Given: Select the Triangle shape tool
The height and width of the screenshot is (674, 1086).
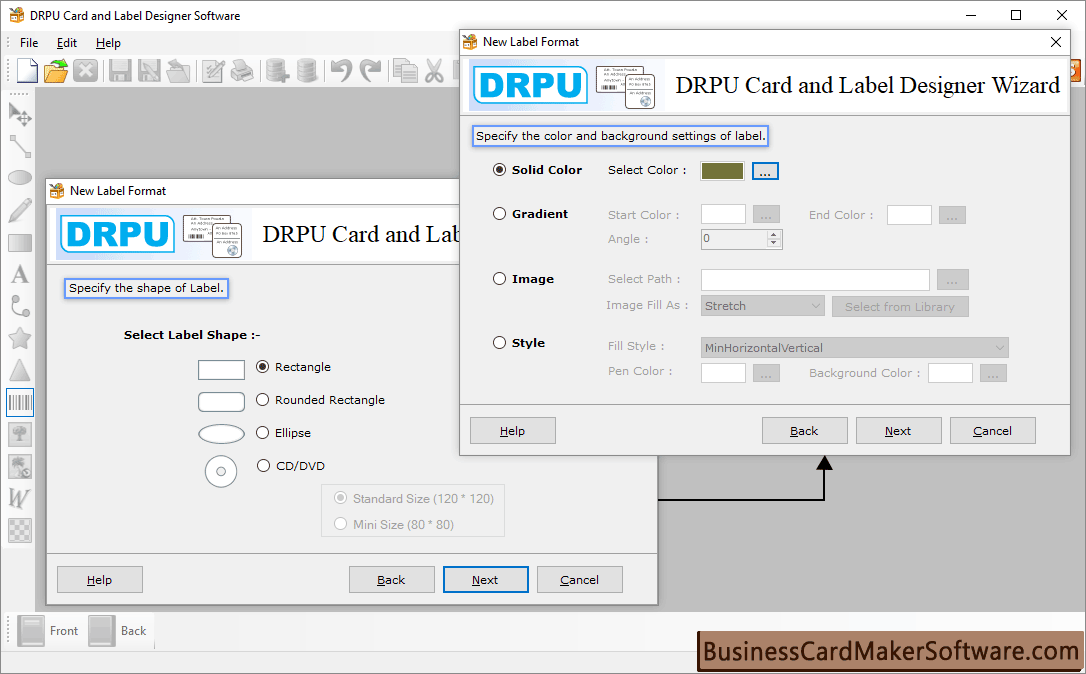Looking at the screenshot, I should 19,370.
